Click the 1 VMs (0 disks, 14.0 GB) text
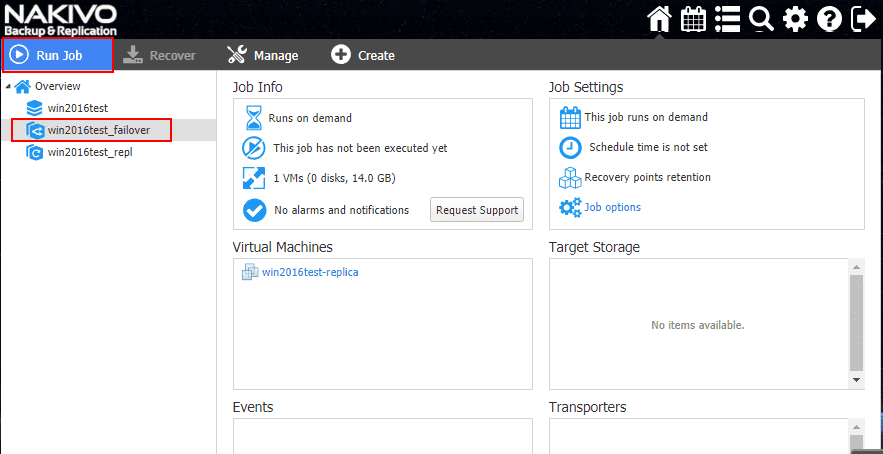 pos(335,179)
